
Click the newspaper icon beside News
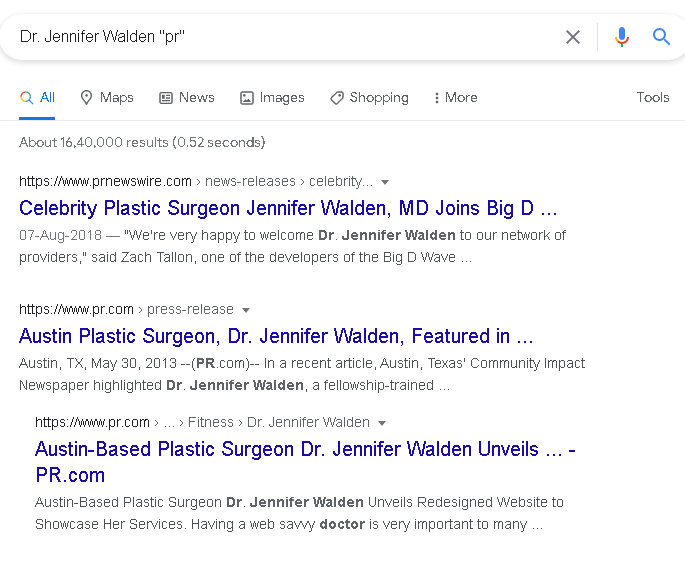click(166, 98)
